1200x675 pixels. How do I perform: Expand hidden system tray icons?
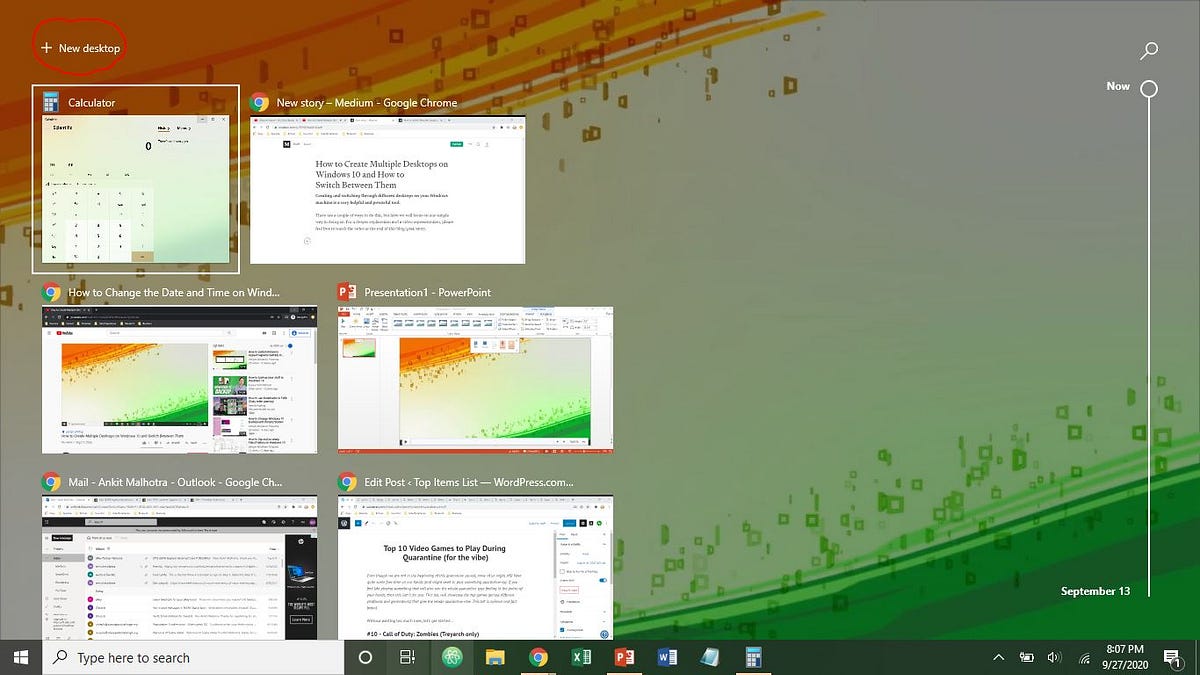coord(998,657)
